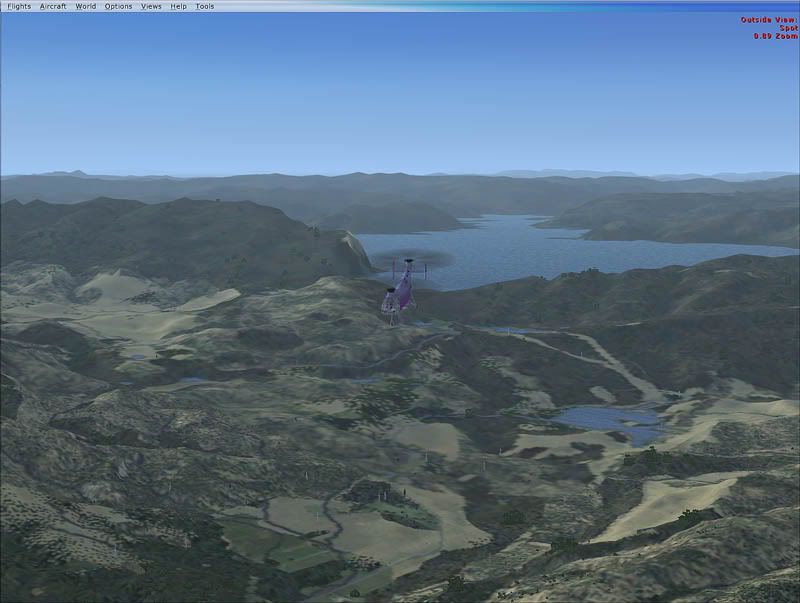
Task: Click the purple helicopter fuselage
Action: click(x=402, y=292)
